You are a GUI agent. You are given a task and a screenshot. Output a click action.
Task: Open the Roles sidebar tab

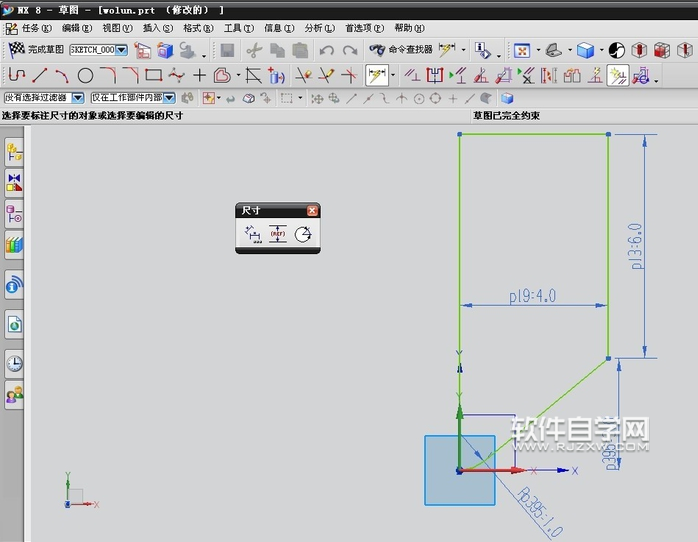[14, 396]
